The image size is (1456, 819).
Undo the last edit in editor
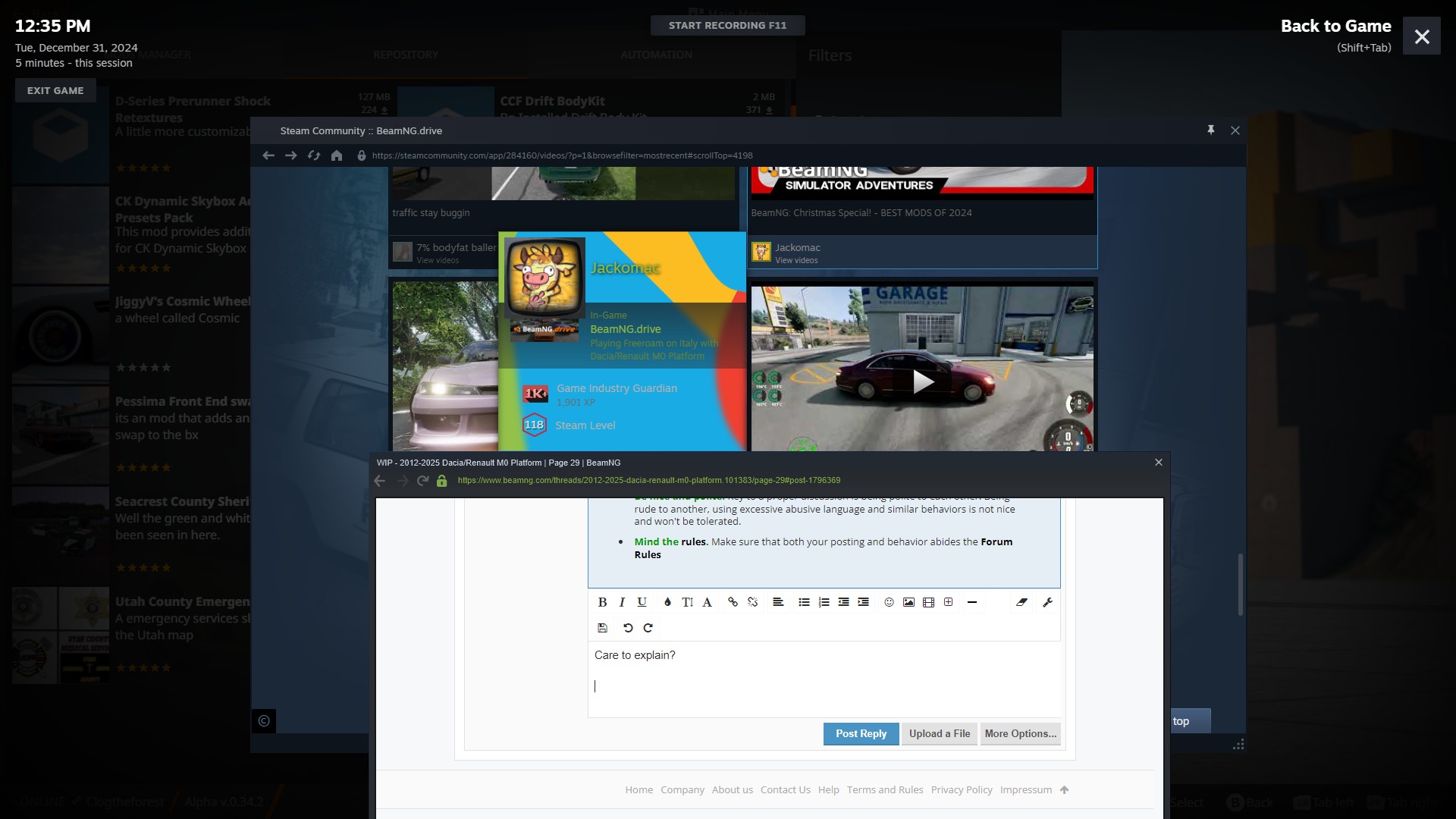tap(628, 628)
